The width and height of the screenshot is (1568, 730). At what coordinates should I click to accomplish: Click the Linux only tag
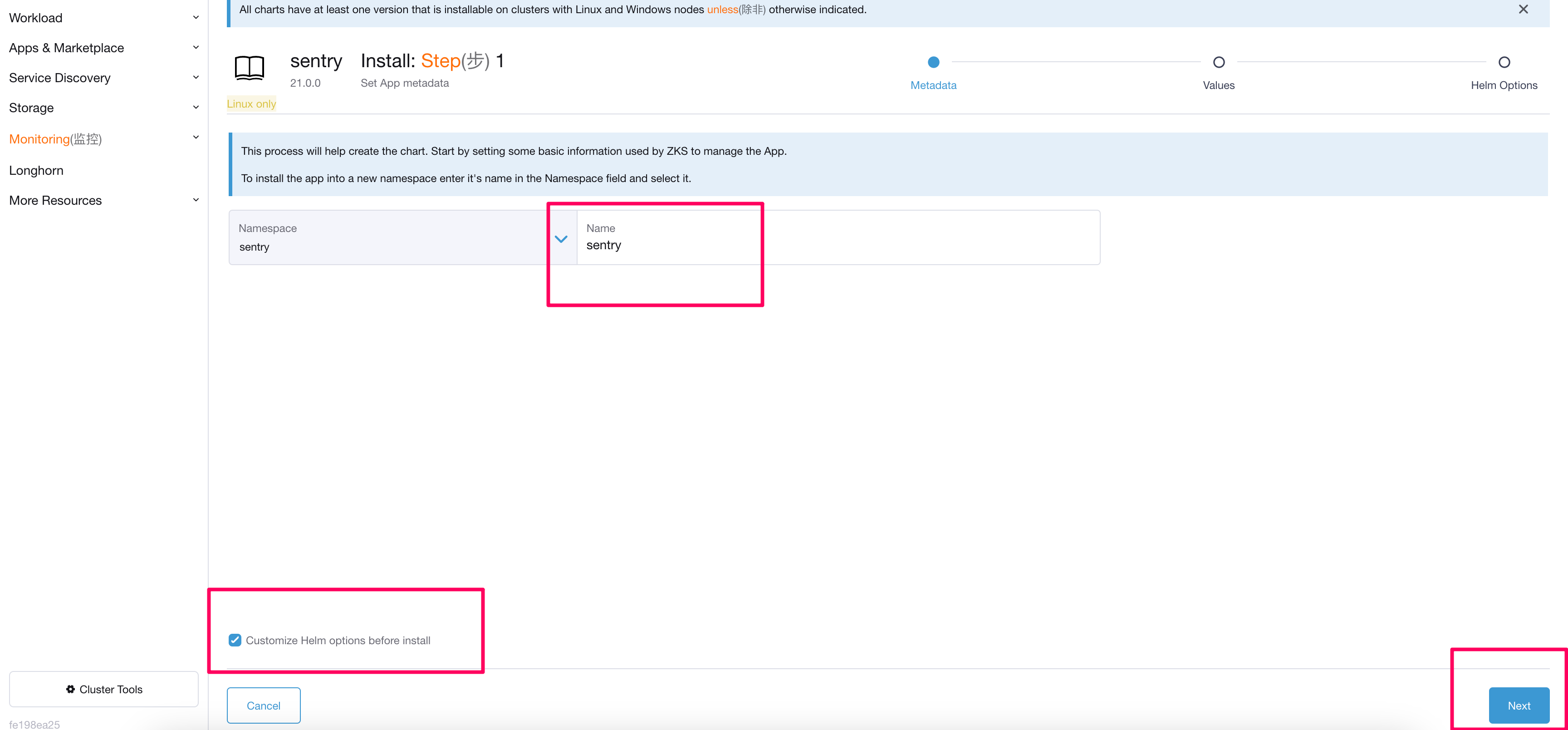251,104
